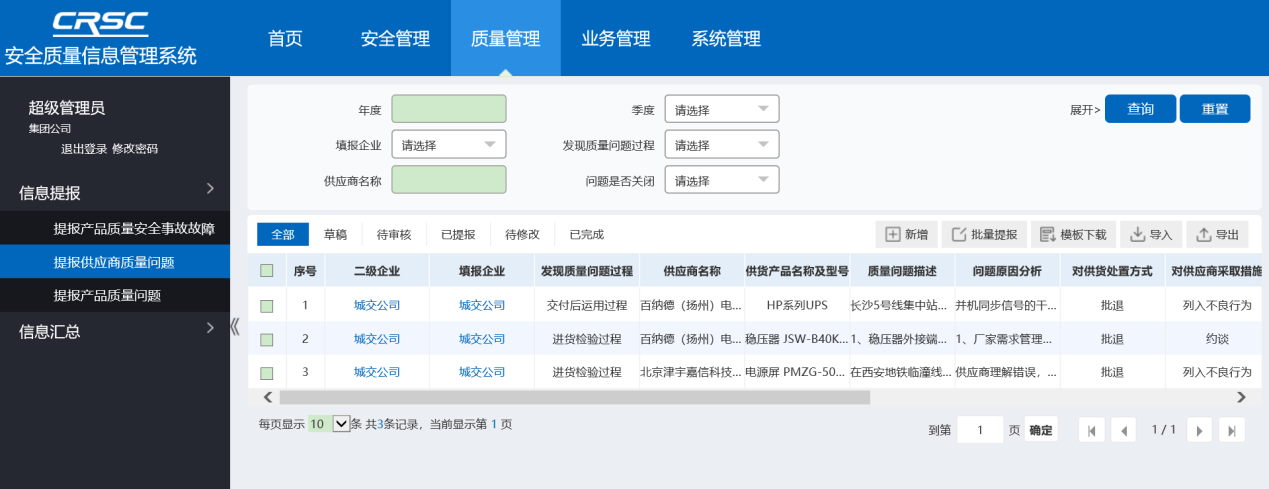Click the 确定 page jump button
Image resolution: width=1269 pixels, height=489 pixels.
click(1041, 430)
